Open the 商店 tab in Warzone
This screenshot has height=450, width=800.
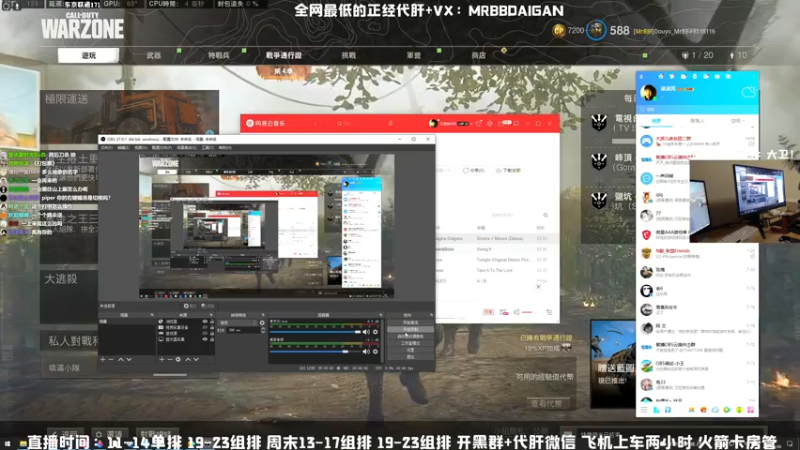coord(479,55)
